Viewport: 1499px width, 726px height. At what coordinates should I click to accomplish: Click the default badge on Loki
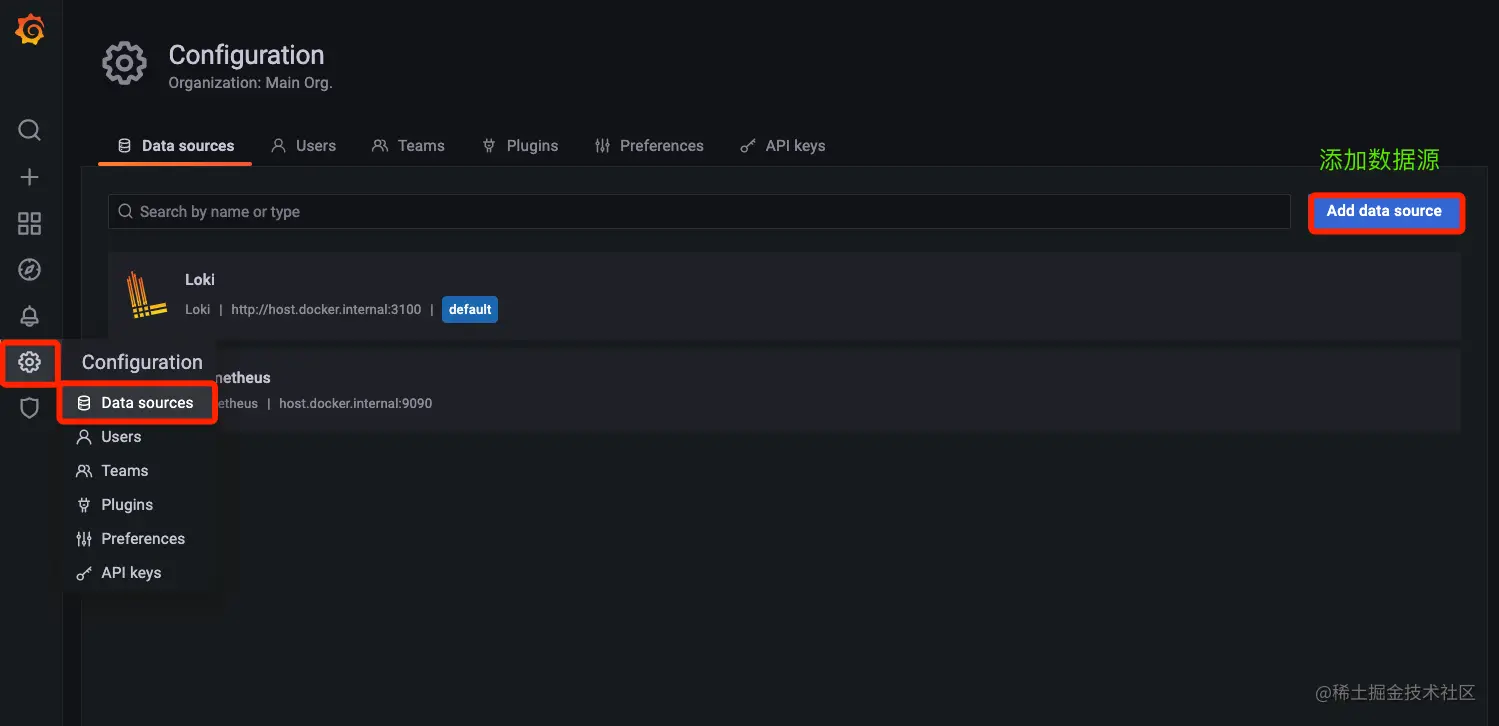point(470,310)
